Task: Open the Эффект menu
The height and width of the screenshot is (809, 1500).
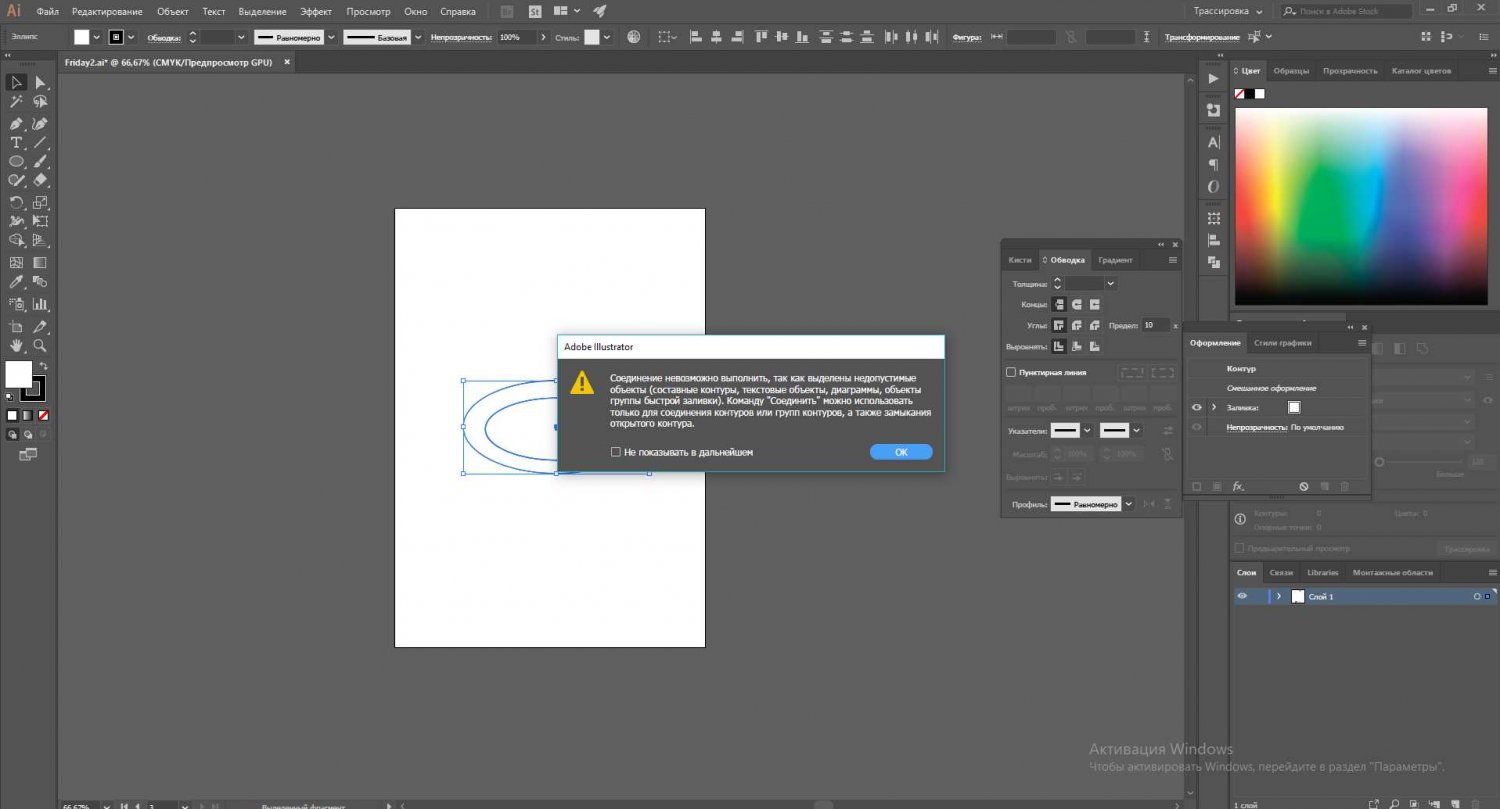Action: coord(316,11)
